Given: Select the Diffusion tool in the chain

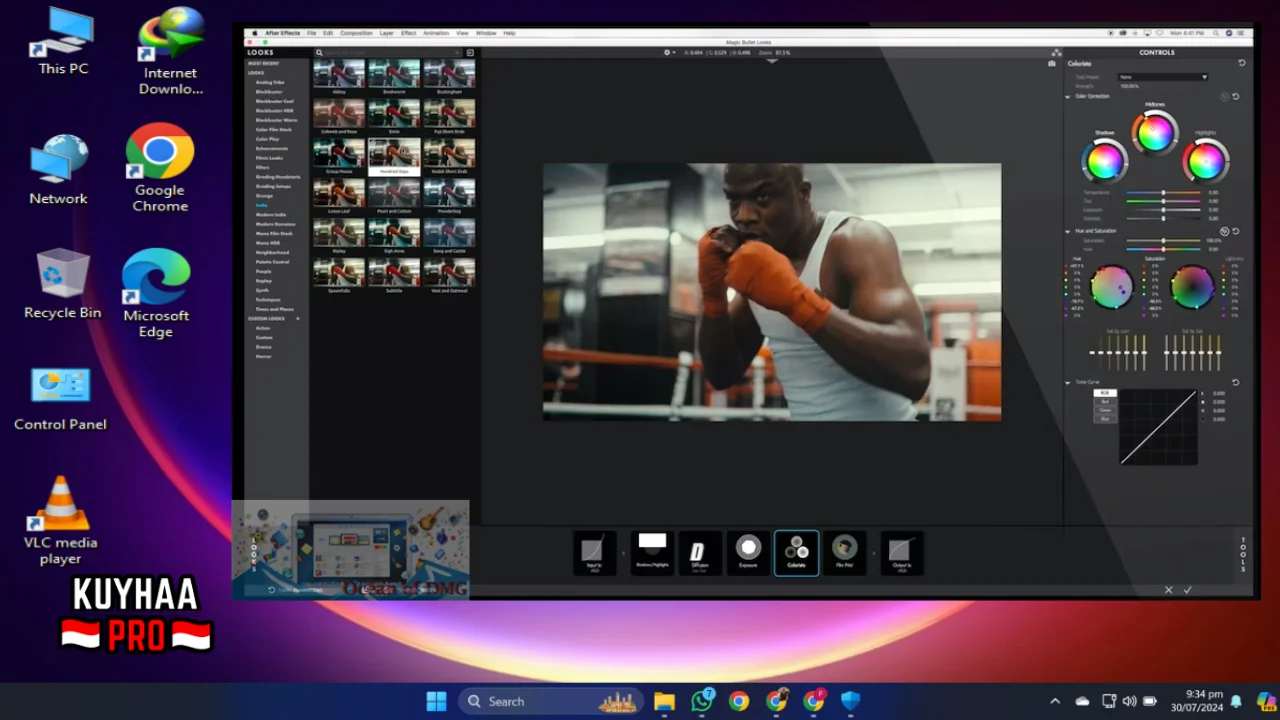Looking at the screenshot, I should pyautogui.click(x=699, y=552).
